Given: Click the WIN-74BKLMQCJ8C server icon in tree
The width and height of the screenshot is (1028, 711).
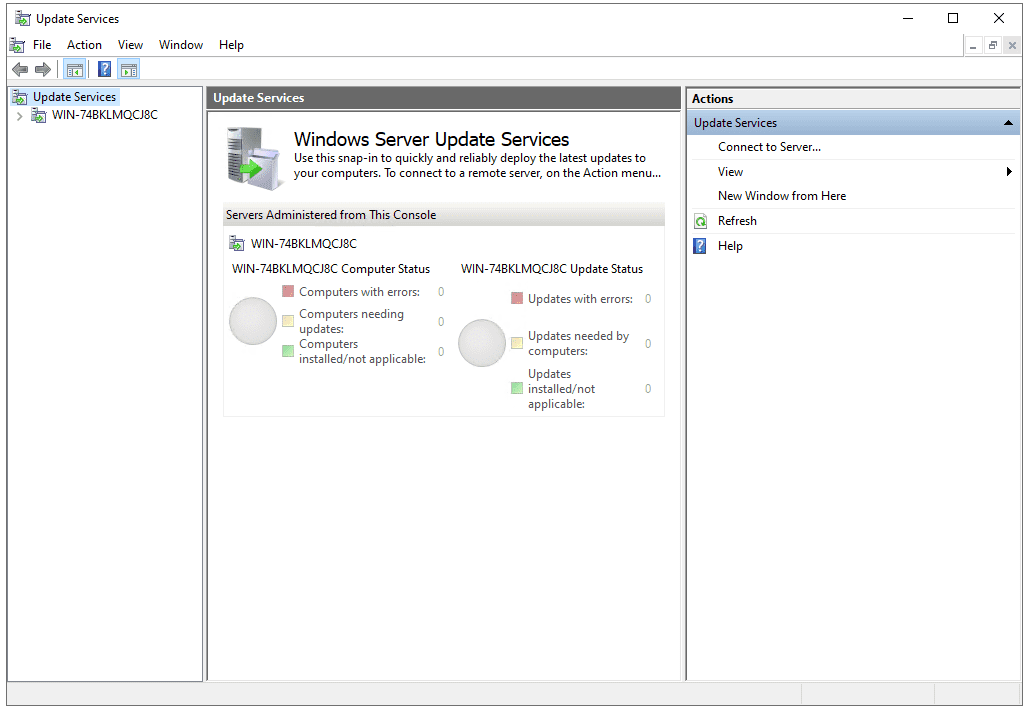Looking at the screenshot, I should [39, 115].
